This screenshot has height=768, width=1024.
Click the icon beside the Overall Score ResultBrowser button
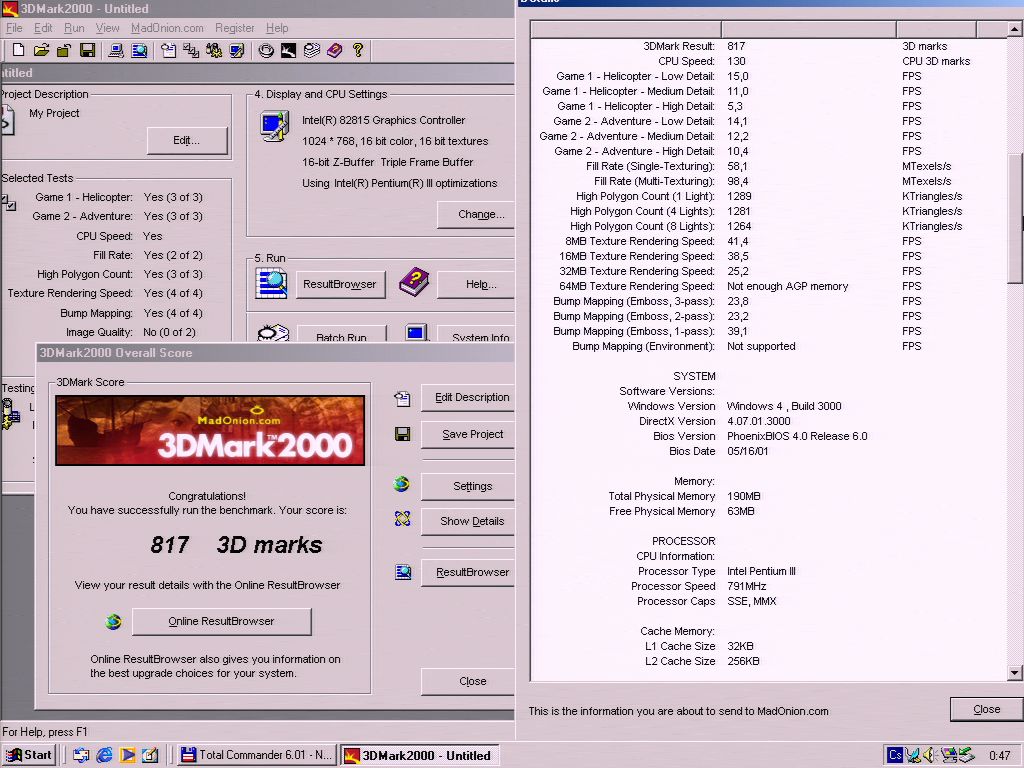[403, 573]
